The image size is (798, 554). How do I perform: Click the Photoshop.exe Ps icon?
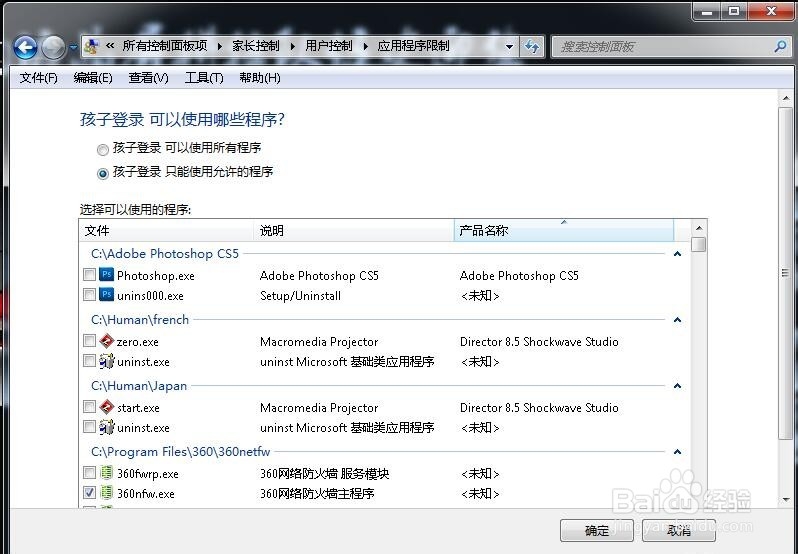[106, 275]
